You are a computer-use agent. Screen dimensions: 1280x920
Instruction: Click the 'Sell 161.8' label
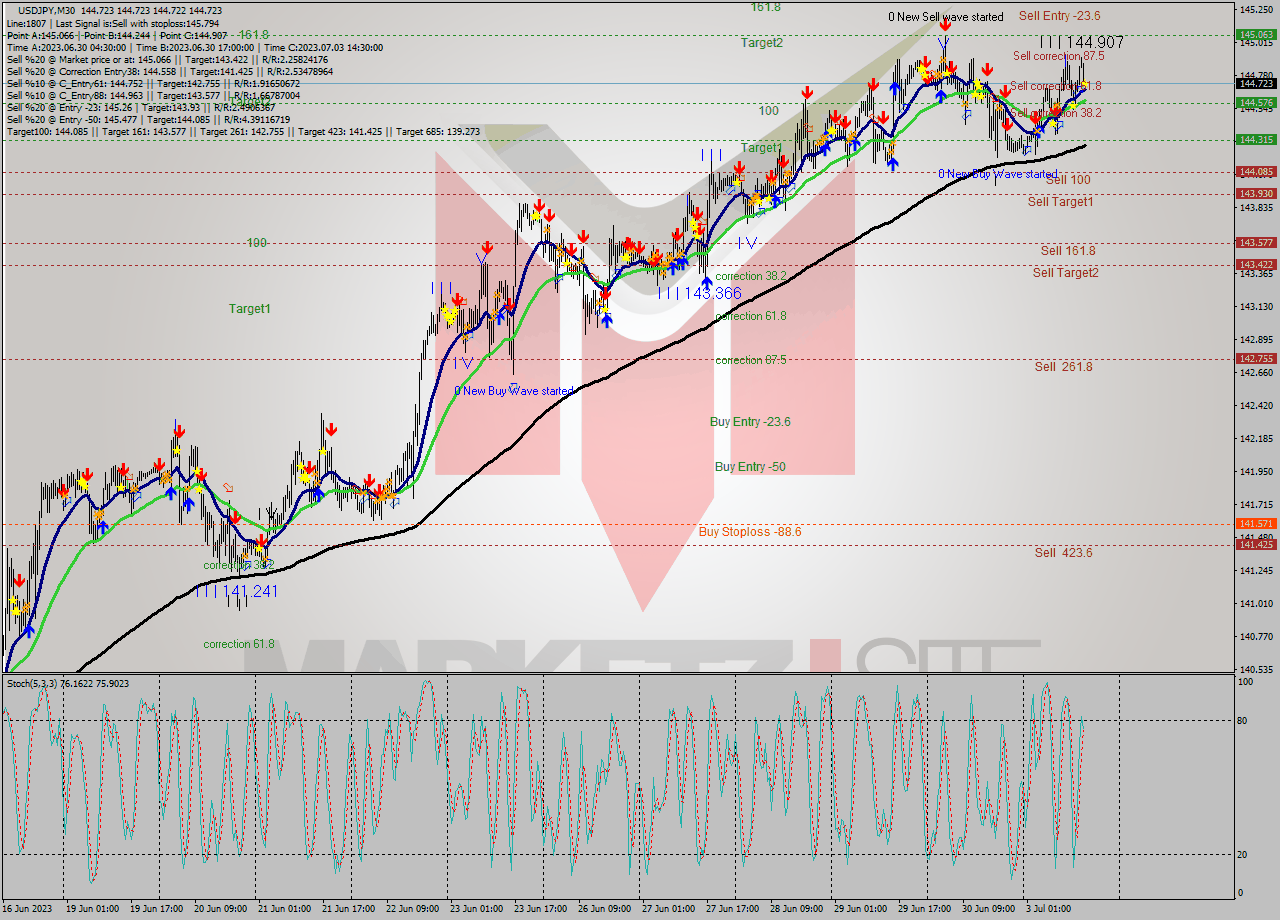pos(1068,251)
